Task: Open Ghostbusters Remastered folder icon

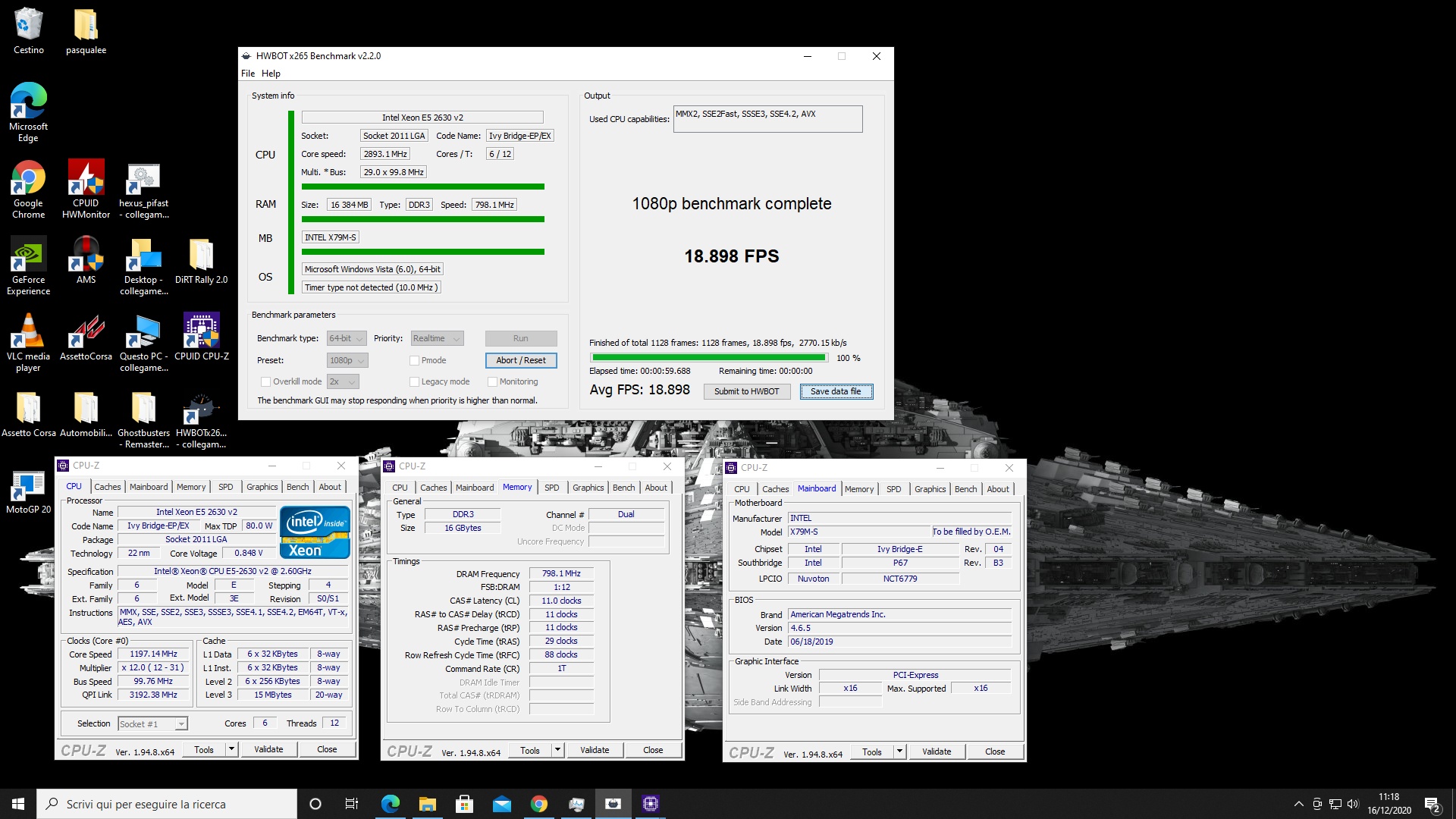Action: (143, 419)
